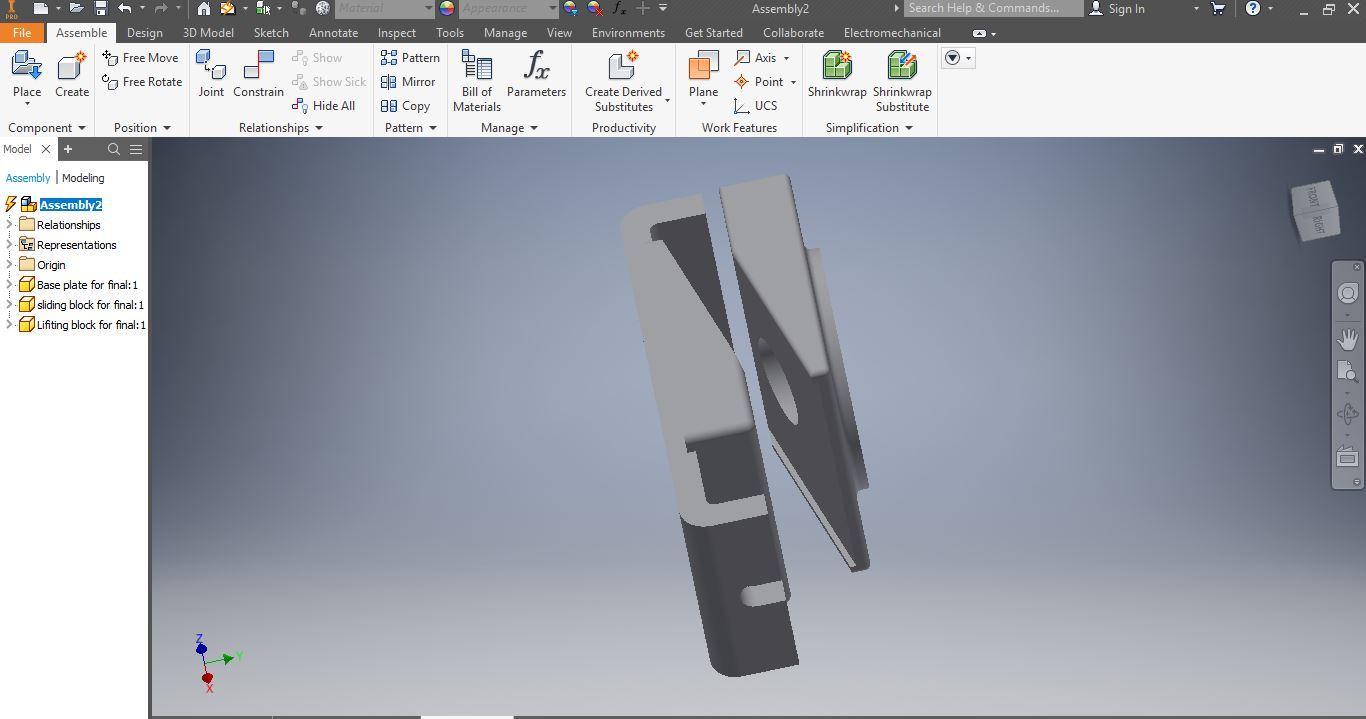Launch Shrinkwrap Substitute
Image resolution: width=1366 pixels, height=719 pixels.
(902, 82)
